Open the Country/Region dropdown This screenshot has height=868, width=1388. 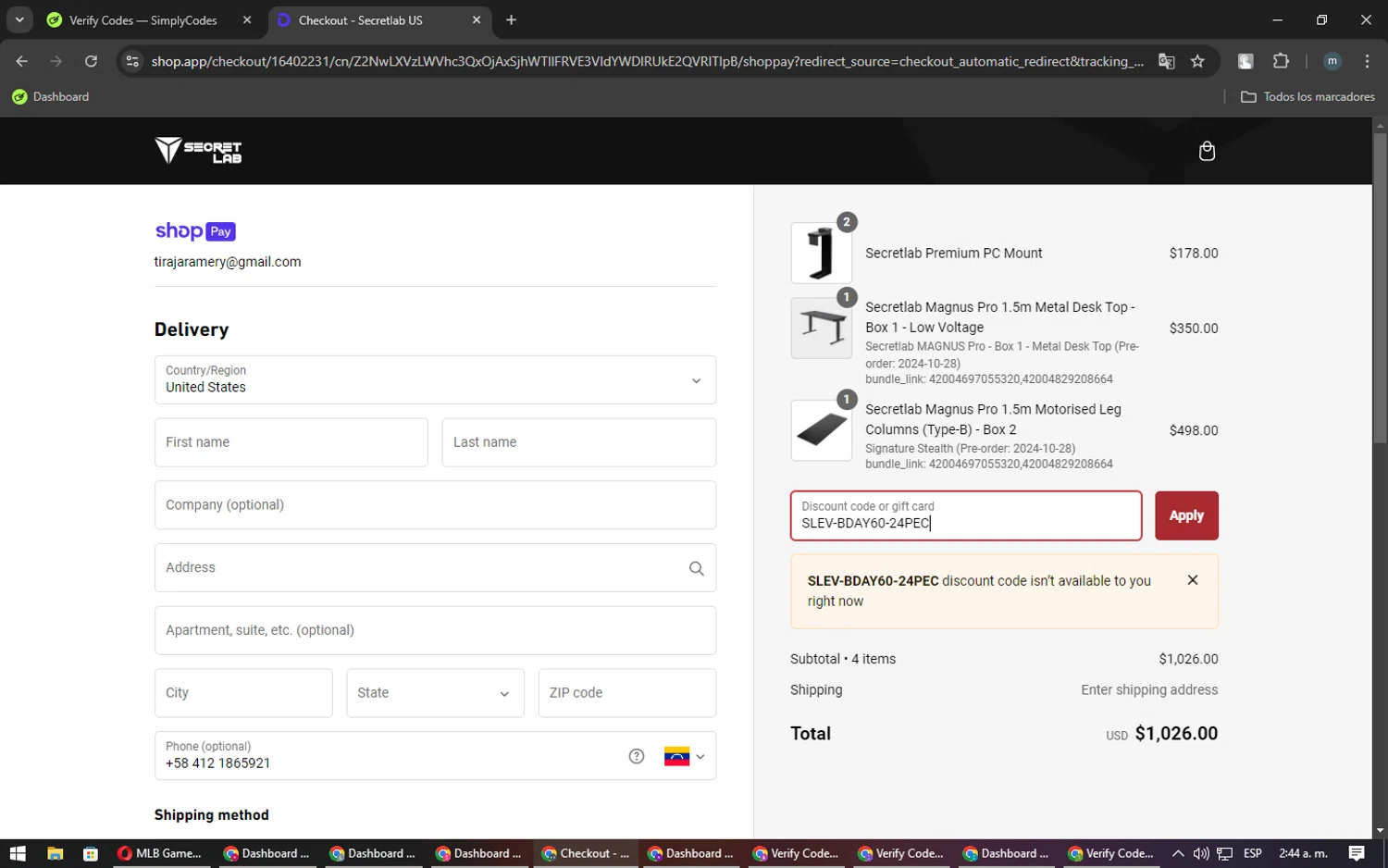point(435,379)
